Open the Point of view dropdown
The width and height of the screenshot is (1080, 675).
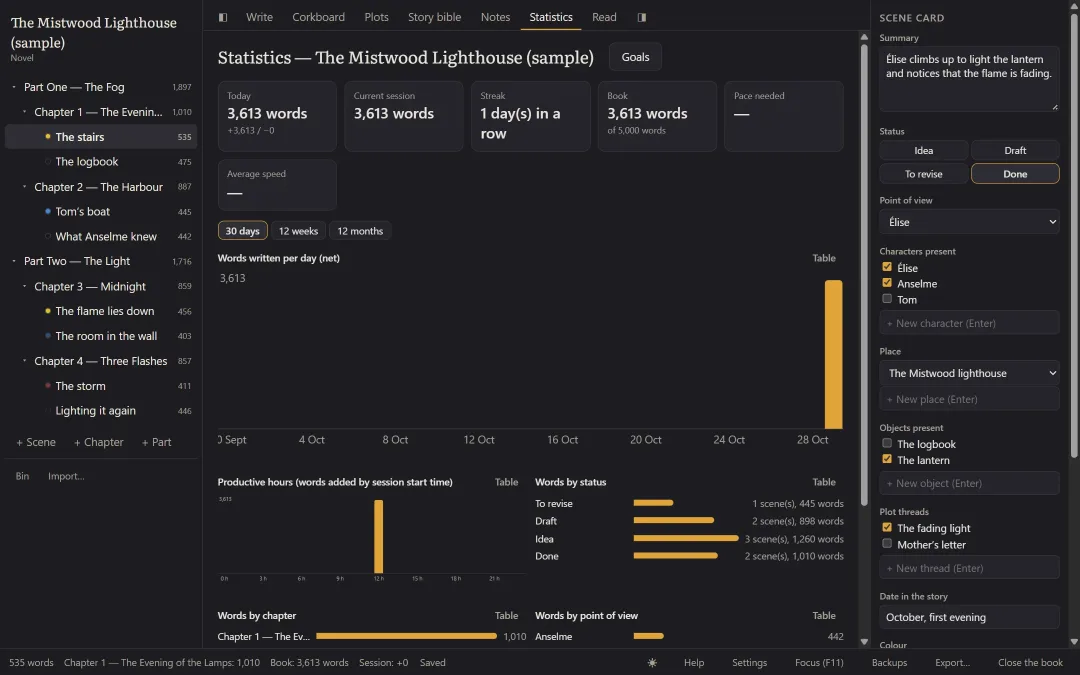pos(969,222)
